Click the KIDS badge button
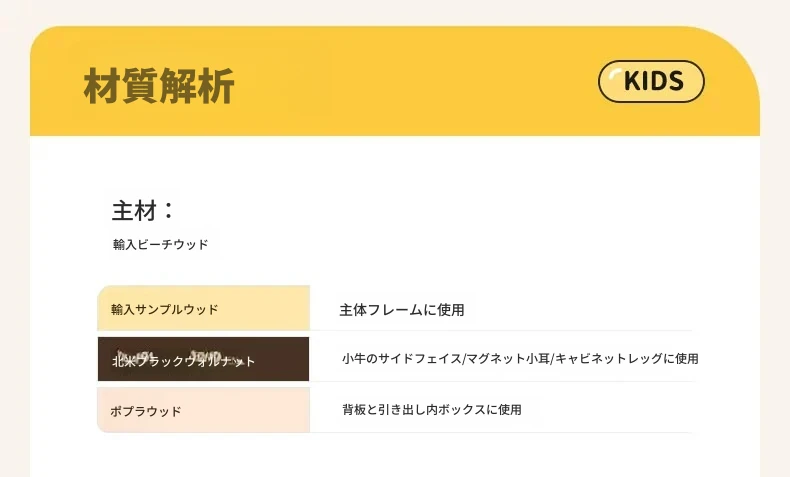This screenshot has width=790, height=477. click(651, 81)
